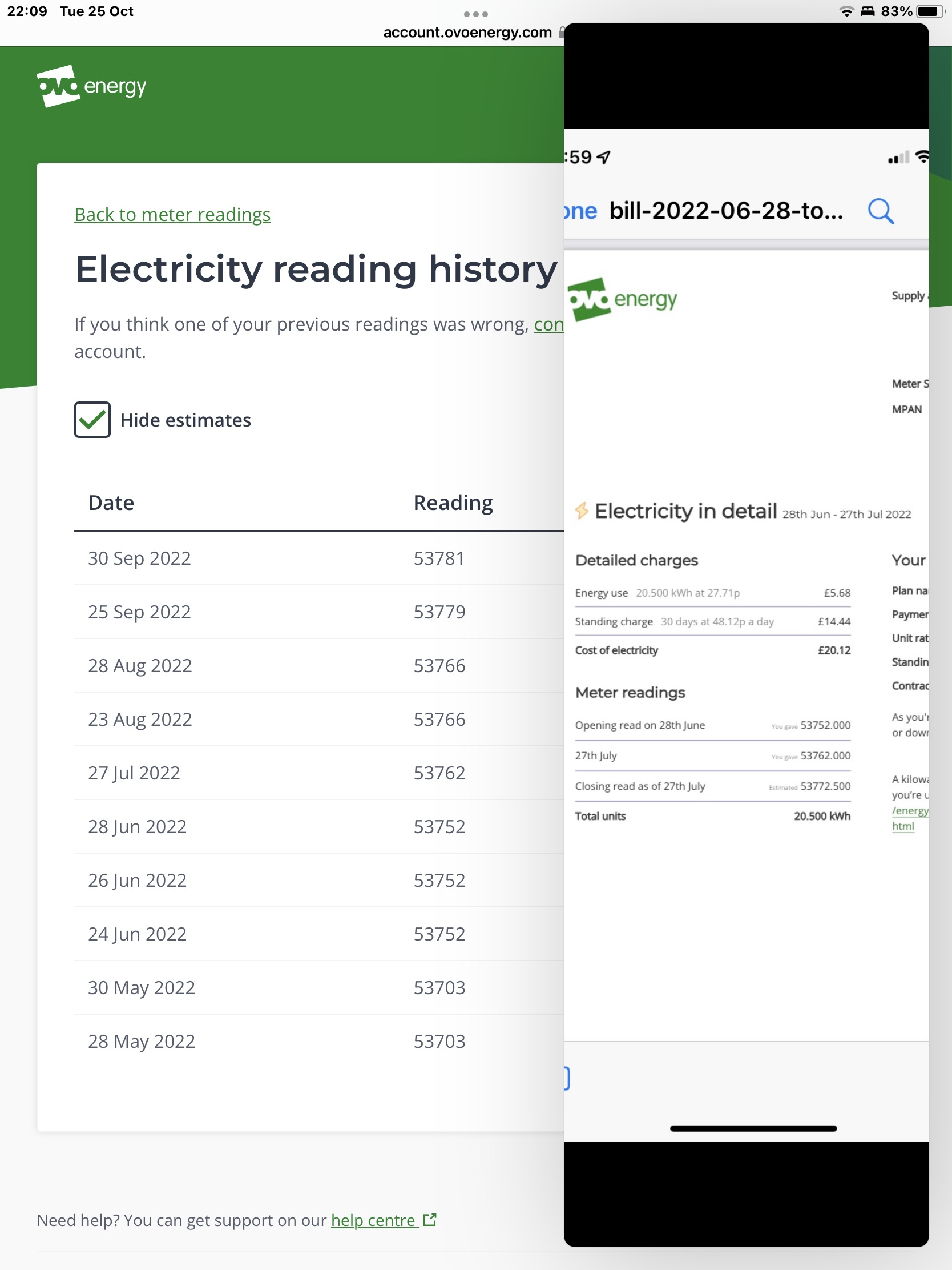This screenshot has height=1270, width=952.
Task: Tap the battery icon showing 83%
Action: click(930, 11)
